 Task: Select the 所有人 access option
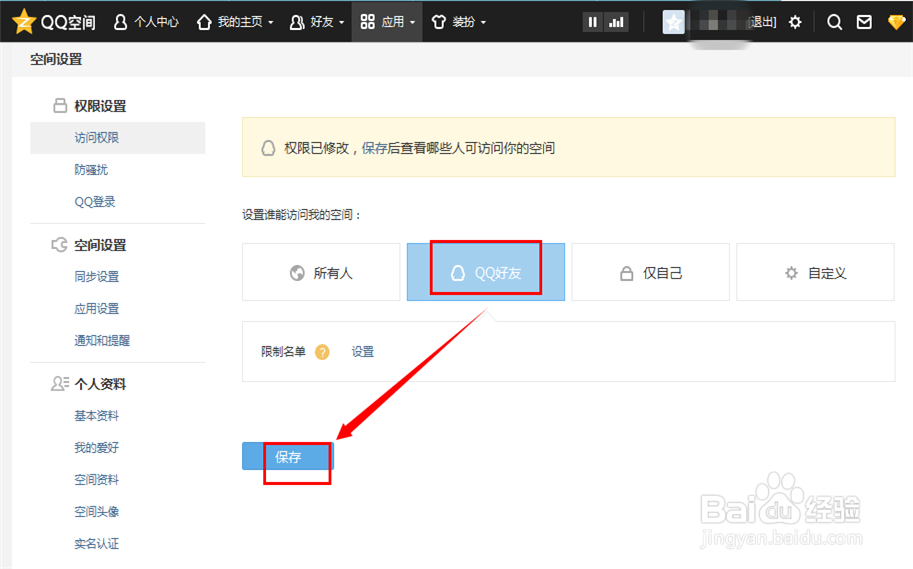click(x=321, y=273)
